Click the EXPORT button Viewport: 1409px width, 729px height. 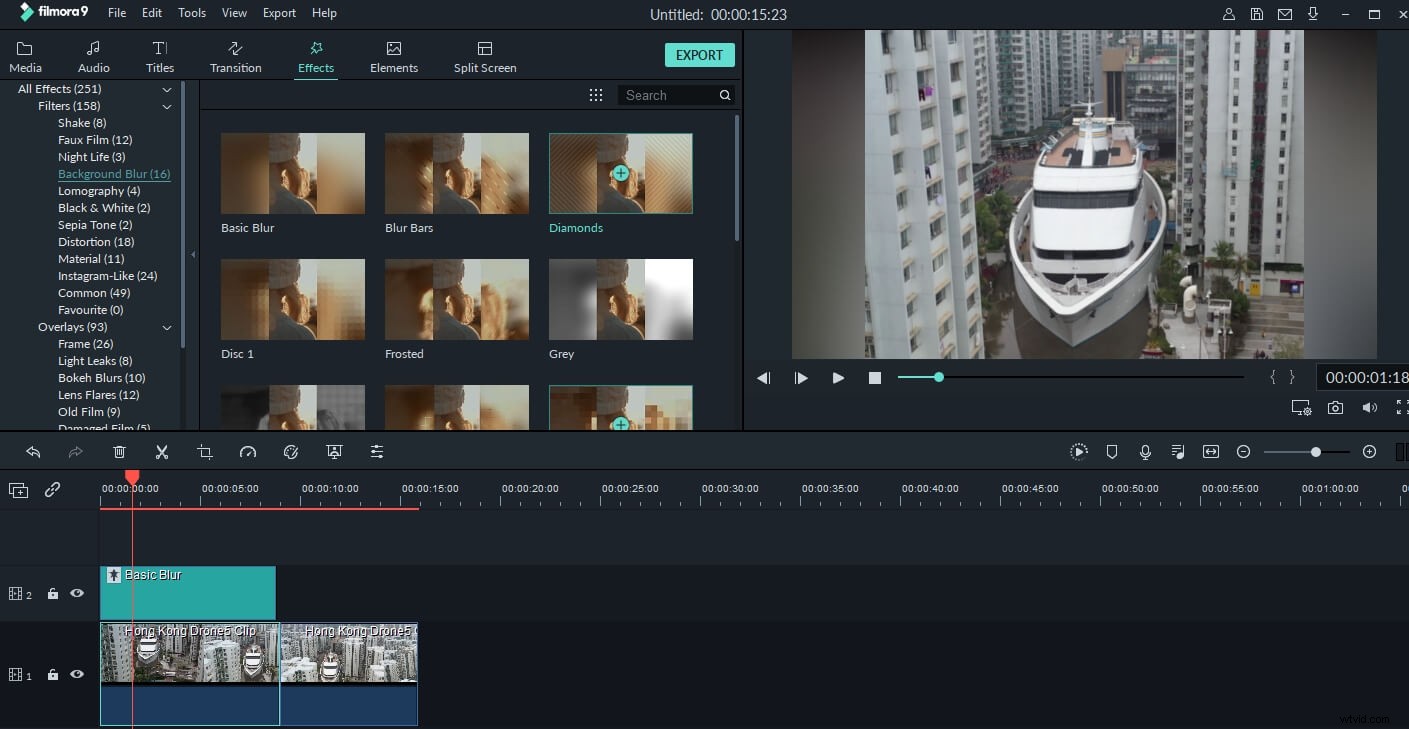tap(699, 55)
